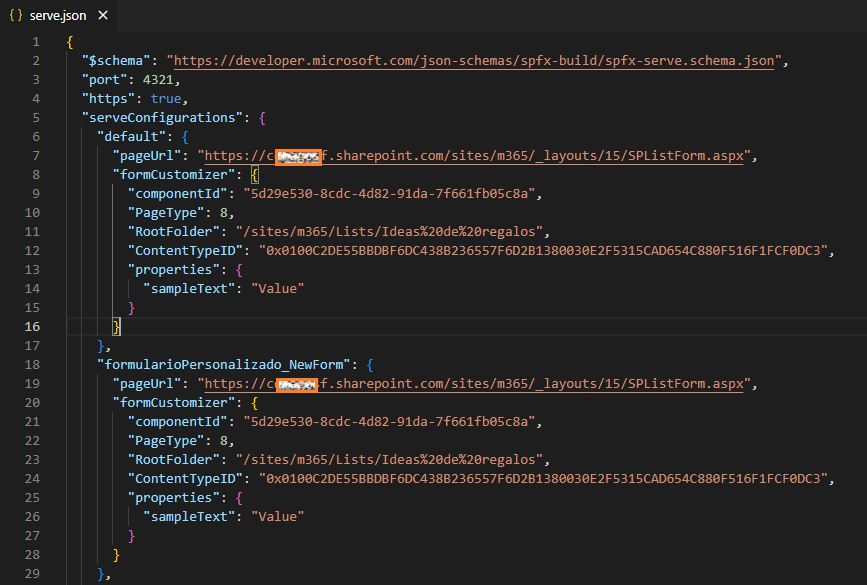Open the pageUrl link on line 7
Screen dimensions: 867x585
(474, 156)
